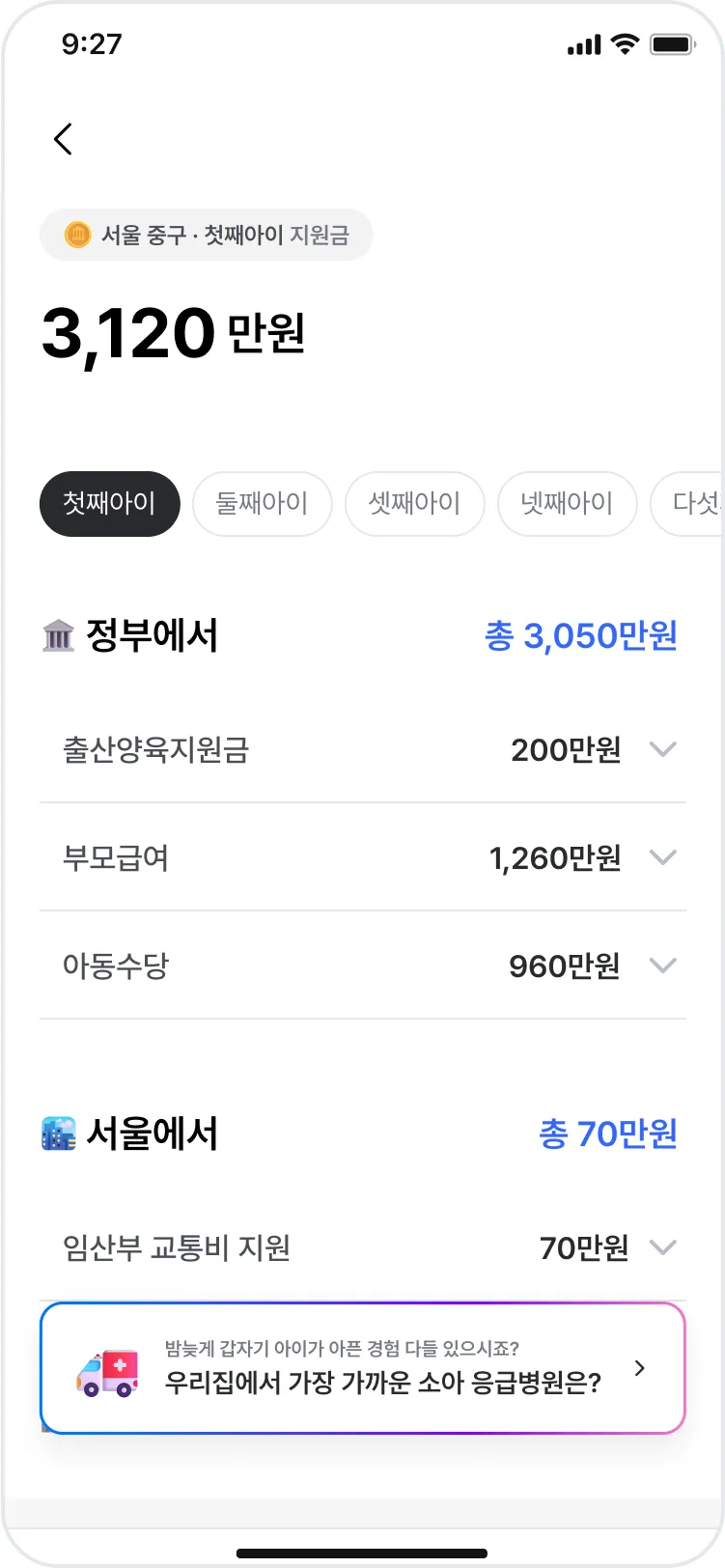Tap the 총 3,050만원 government total
This screenshot has width=725, height=1568.
coord(580,635)
